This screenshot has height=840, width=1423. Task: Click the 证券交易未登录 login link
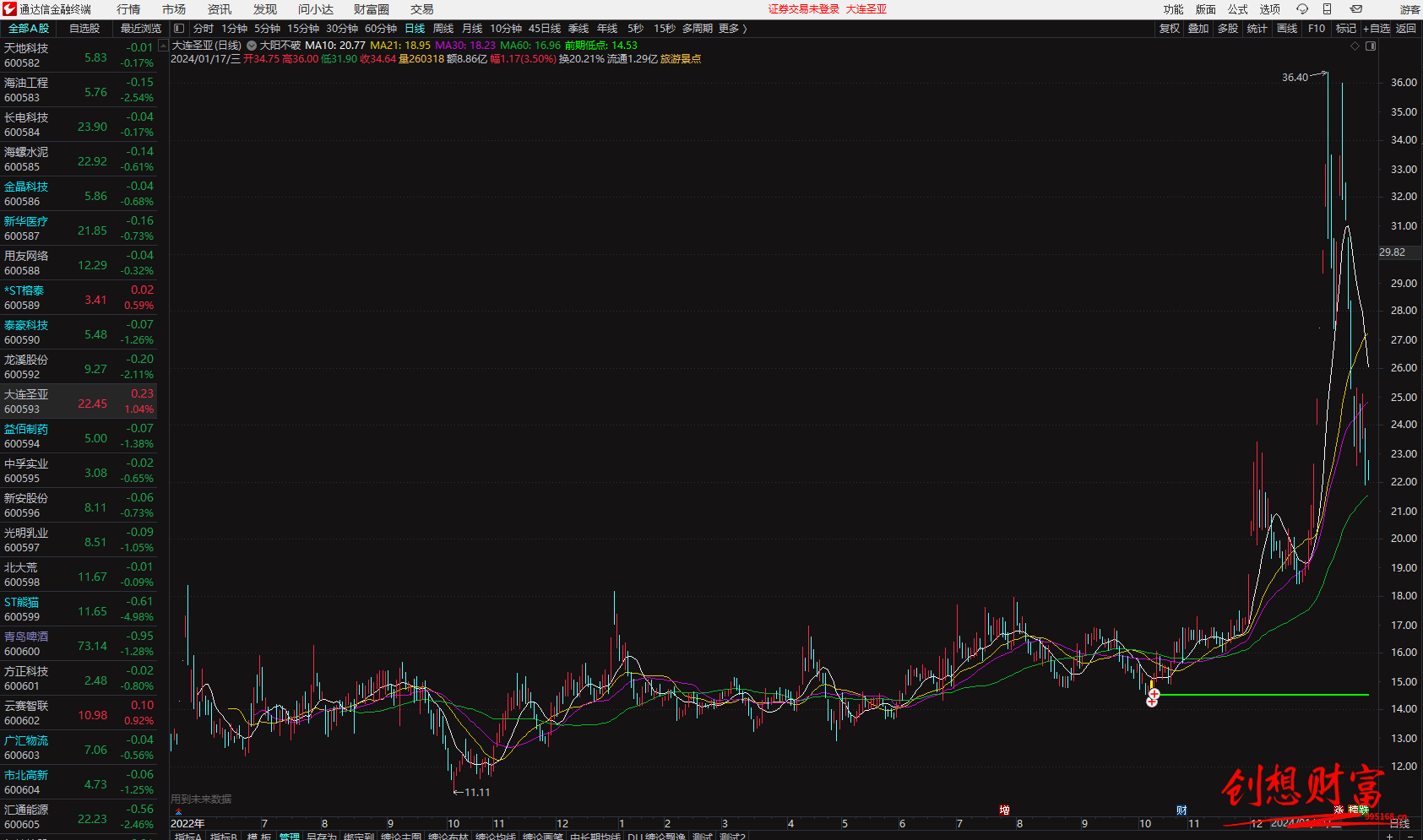point(803,9)
